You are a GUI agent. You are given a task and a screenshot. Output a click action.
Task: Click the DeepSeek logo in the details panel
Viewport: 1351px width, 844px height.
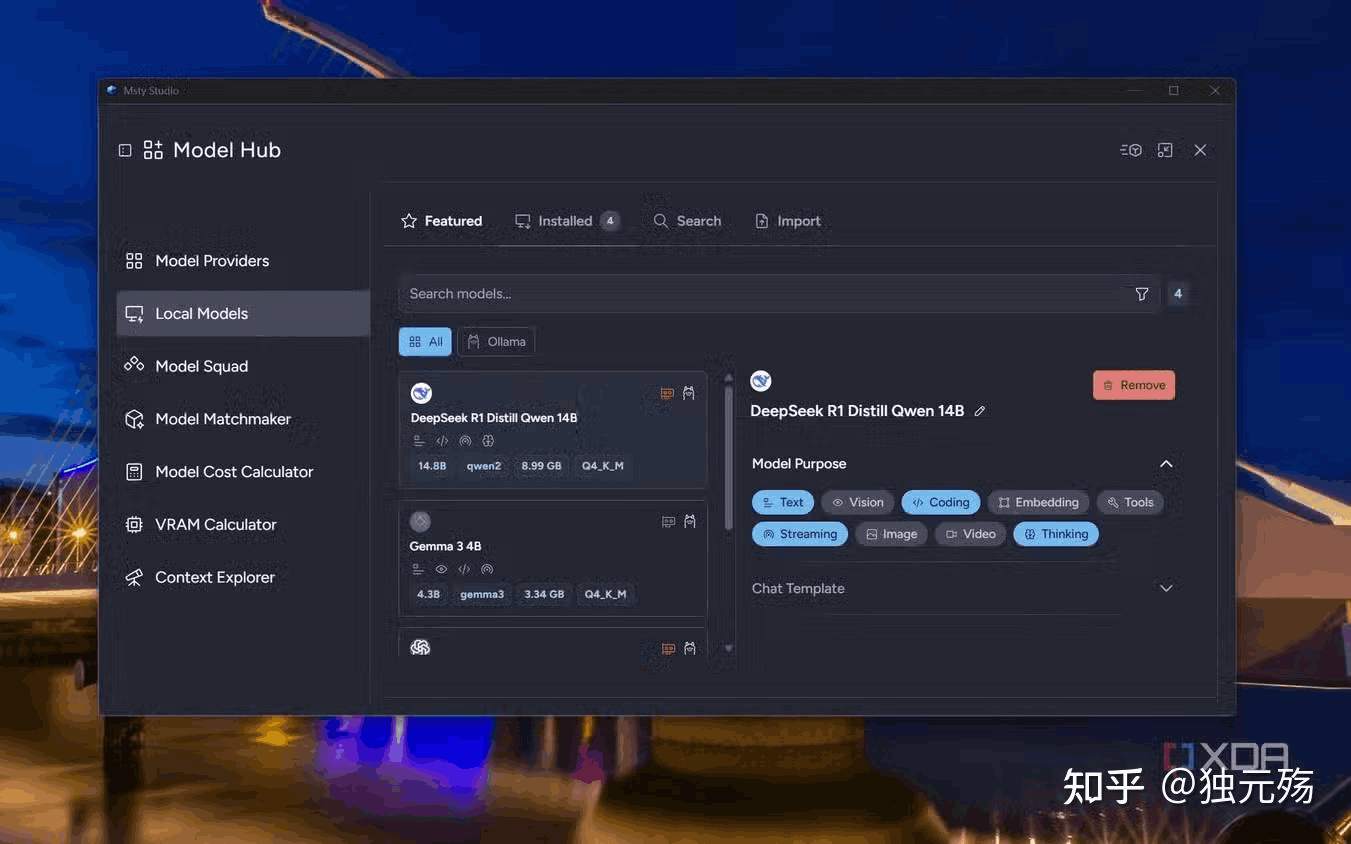pos(761,381)
